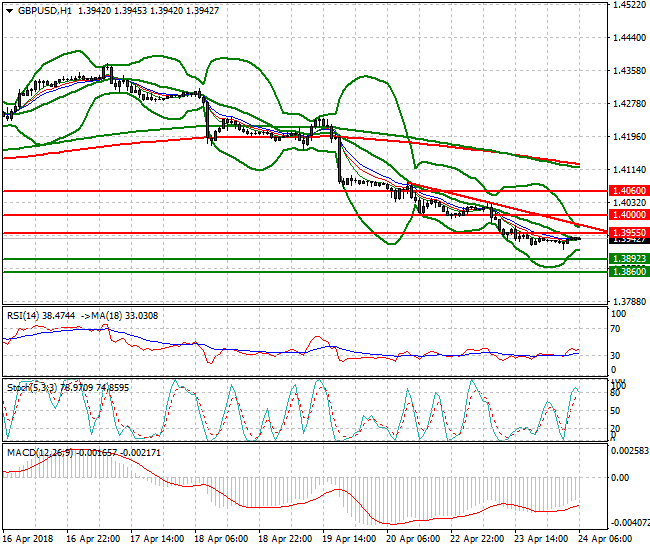Select the 1.40320 price axis value

coord(629,202)
